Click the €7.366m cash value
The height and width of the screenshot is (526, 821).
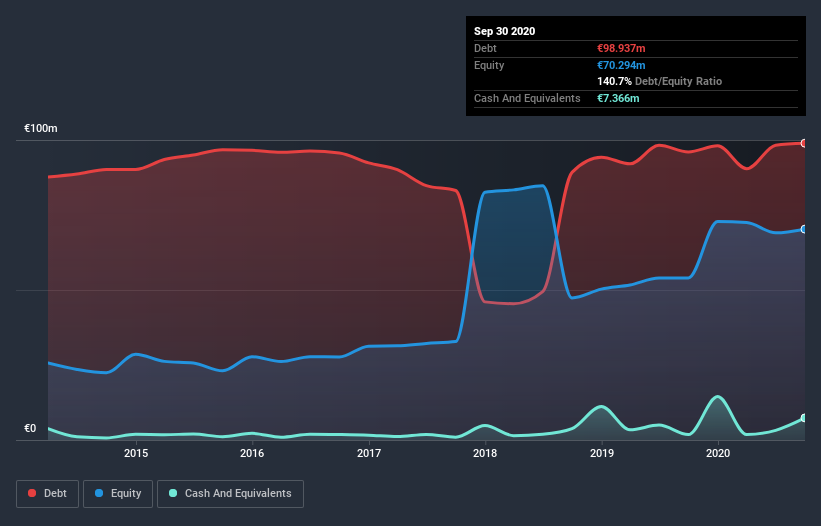point(618,98)
